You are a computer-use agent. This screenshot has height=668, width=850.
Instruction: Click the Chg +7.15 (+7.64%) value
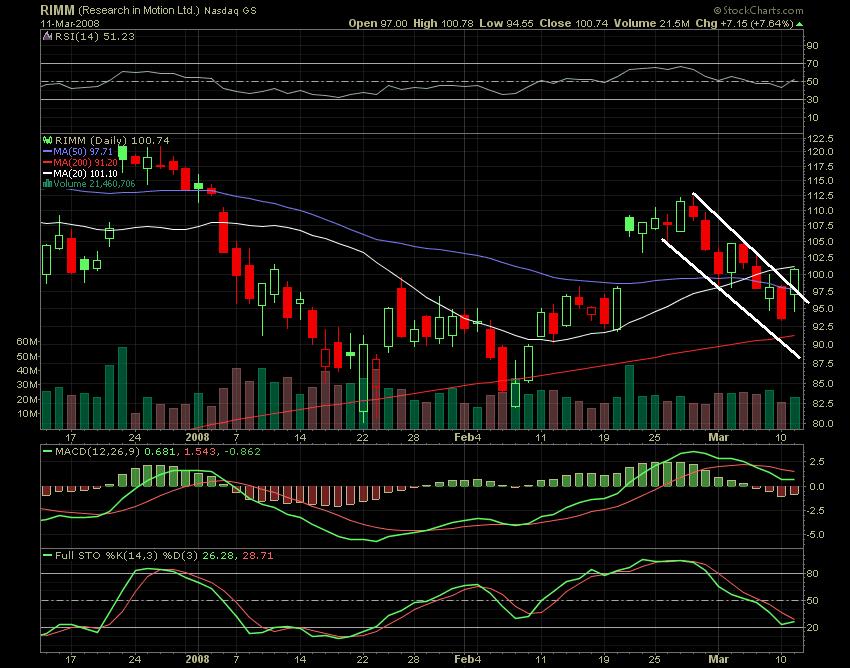point(745,23)
